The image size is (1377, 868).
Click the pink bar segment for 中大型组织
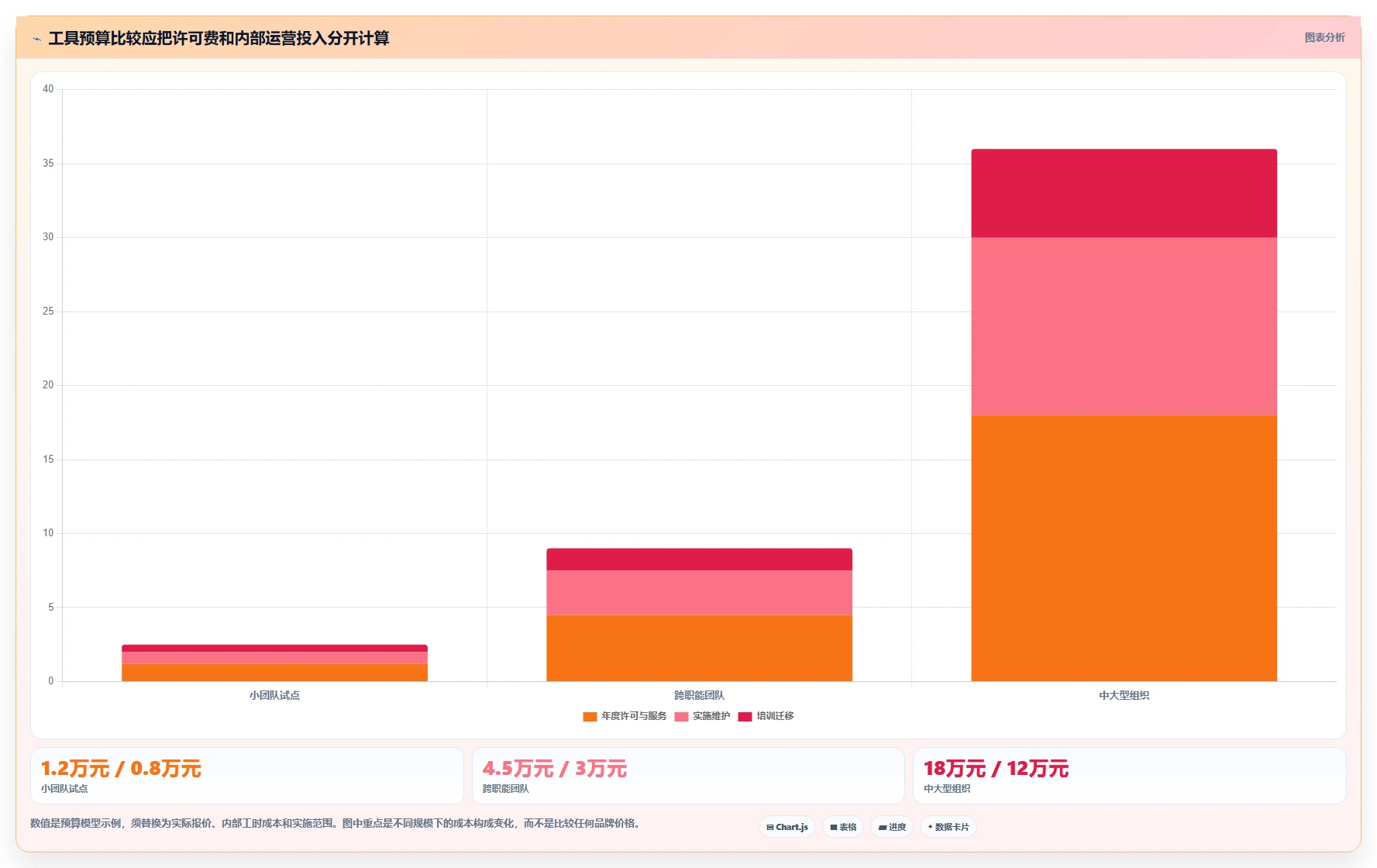pyautogui.click(x=1124, y=326)
